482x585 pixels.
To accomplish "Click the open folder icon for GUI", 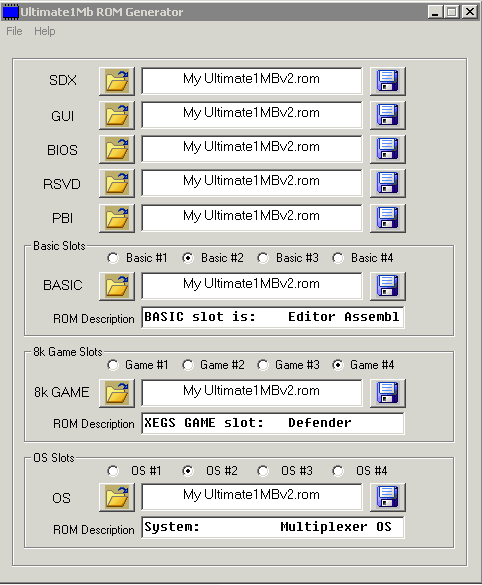I will [x=117, y=115].
